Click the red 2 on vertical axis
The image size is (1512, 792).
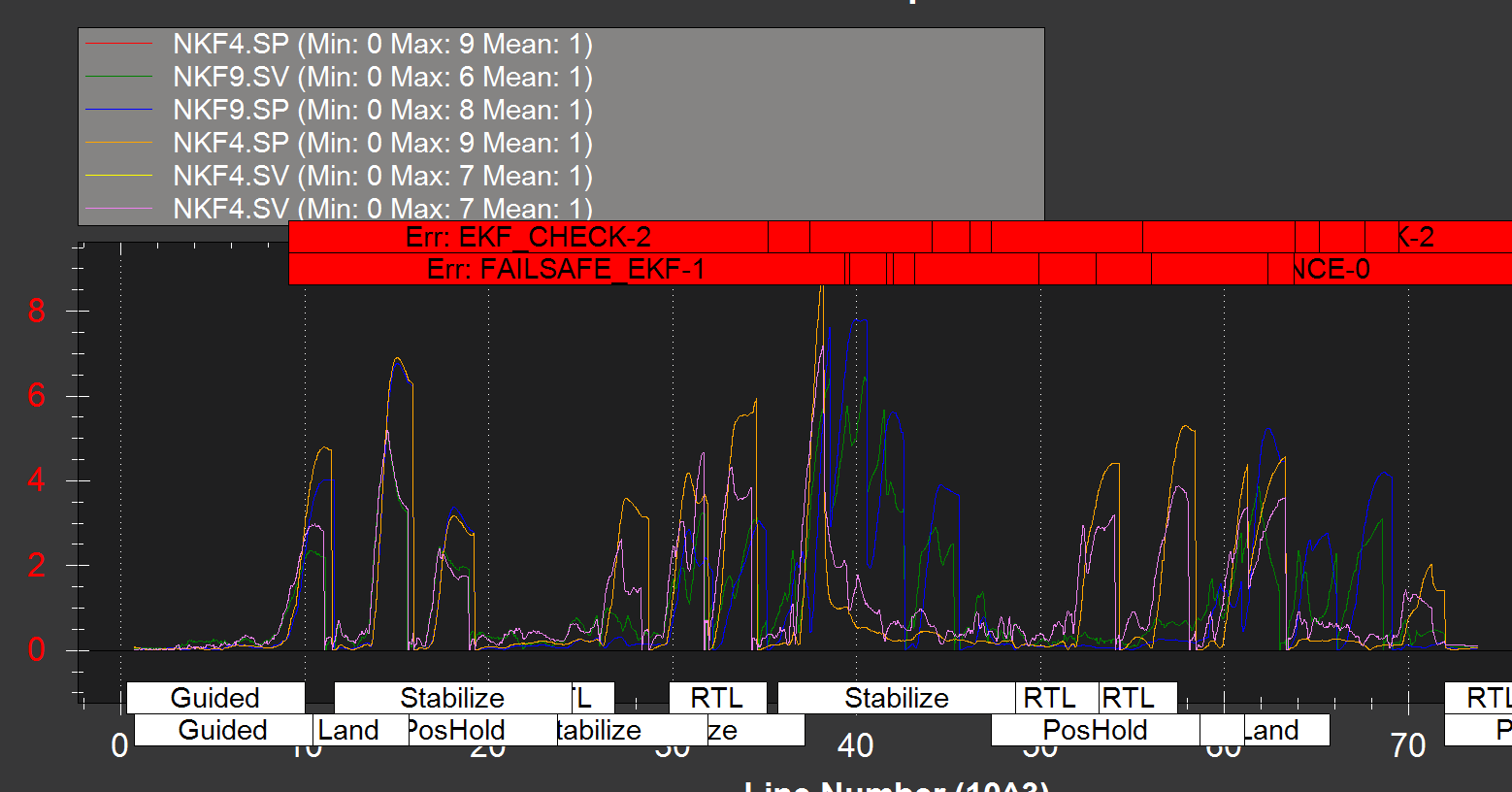coord(37,564)
